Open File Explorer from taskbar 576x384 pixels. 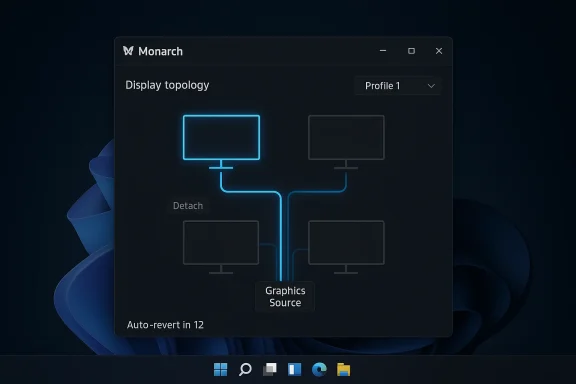[x=343, y=370]
